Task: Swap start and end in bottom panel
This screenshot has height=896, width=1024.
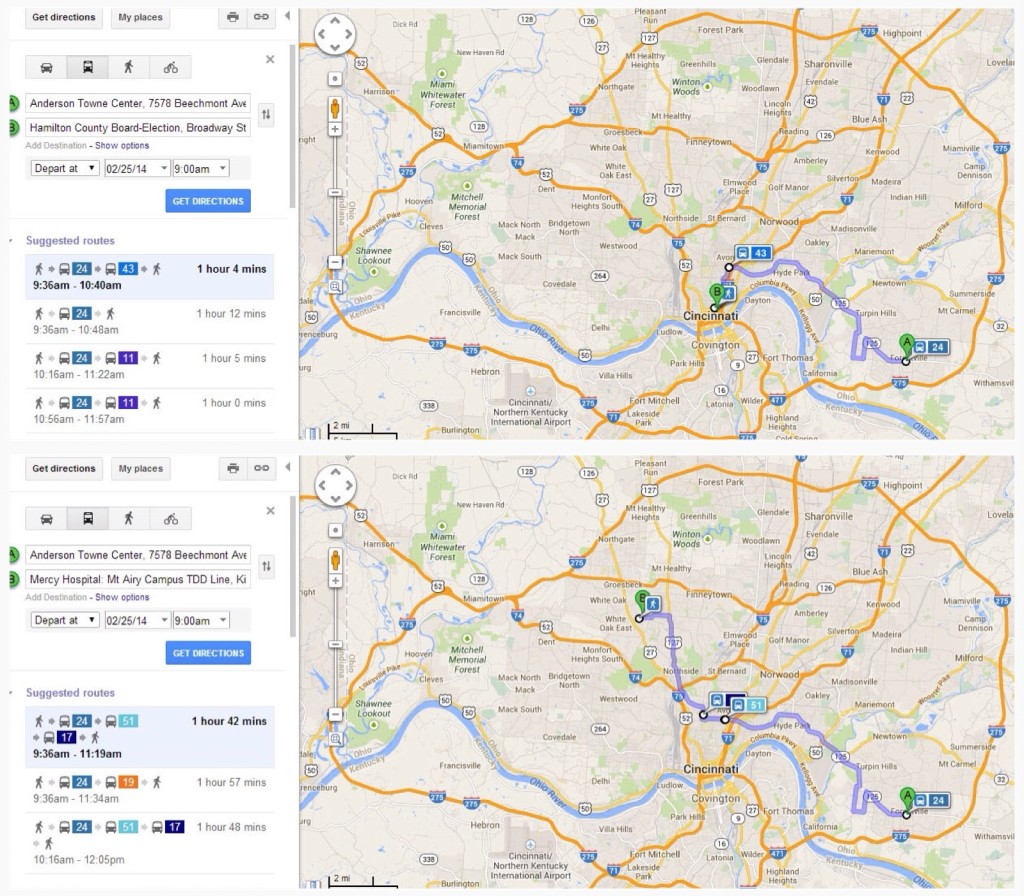Action: [x=266, y=566]
